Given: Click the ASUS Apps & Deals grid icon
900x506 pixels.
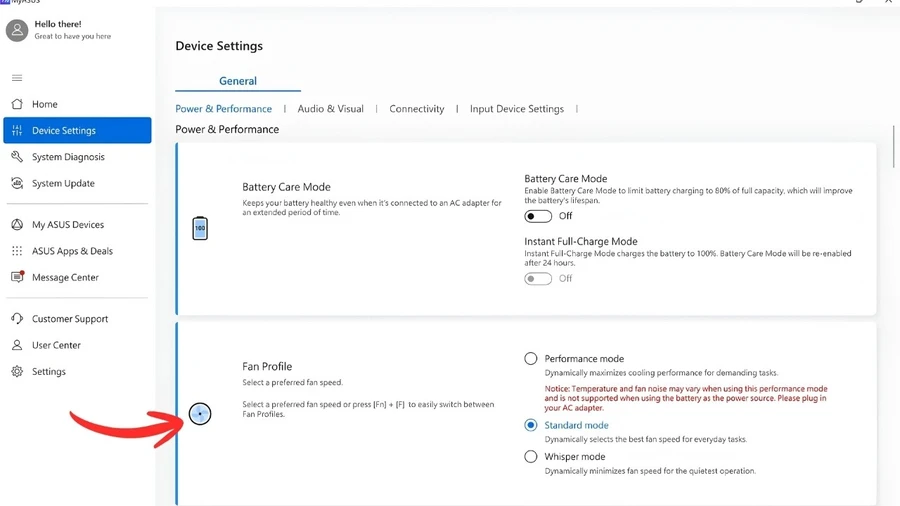Looking at the screenshot, I should [17, 251].
